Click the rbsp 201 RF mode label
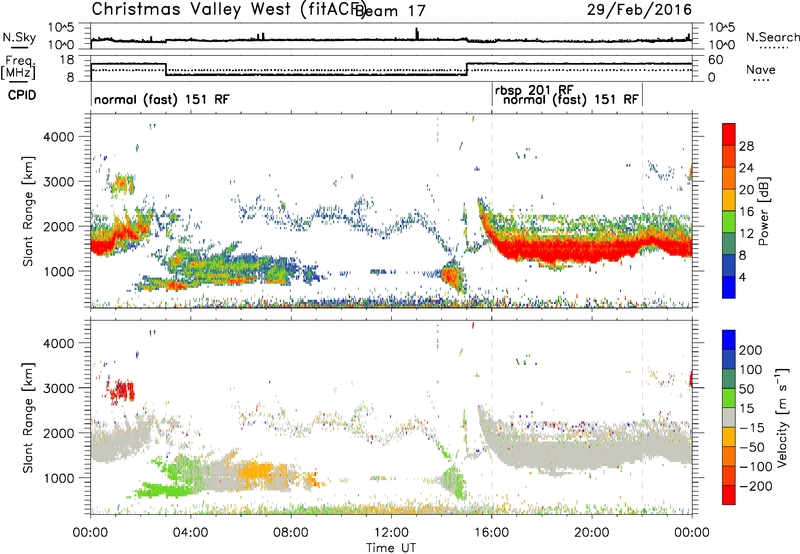Screen dimensions: 800x554 pos(534,90)
